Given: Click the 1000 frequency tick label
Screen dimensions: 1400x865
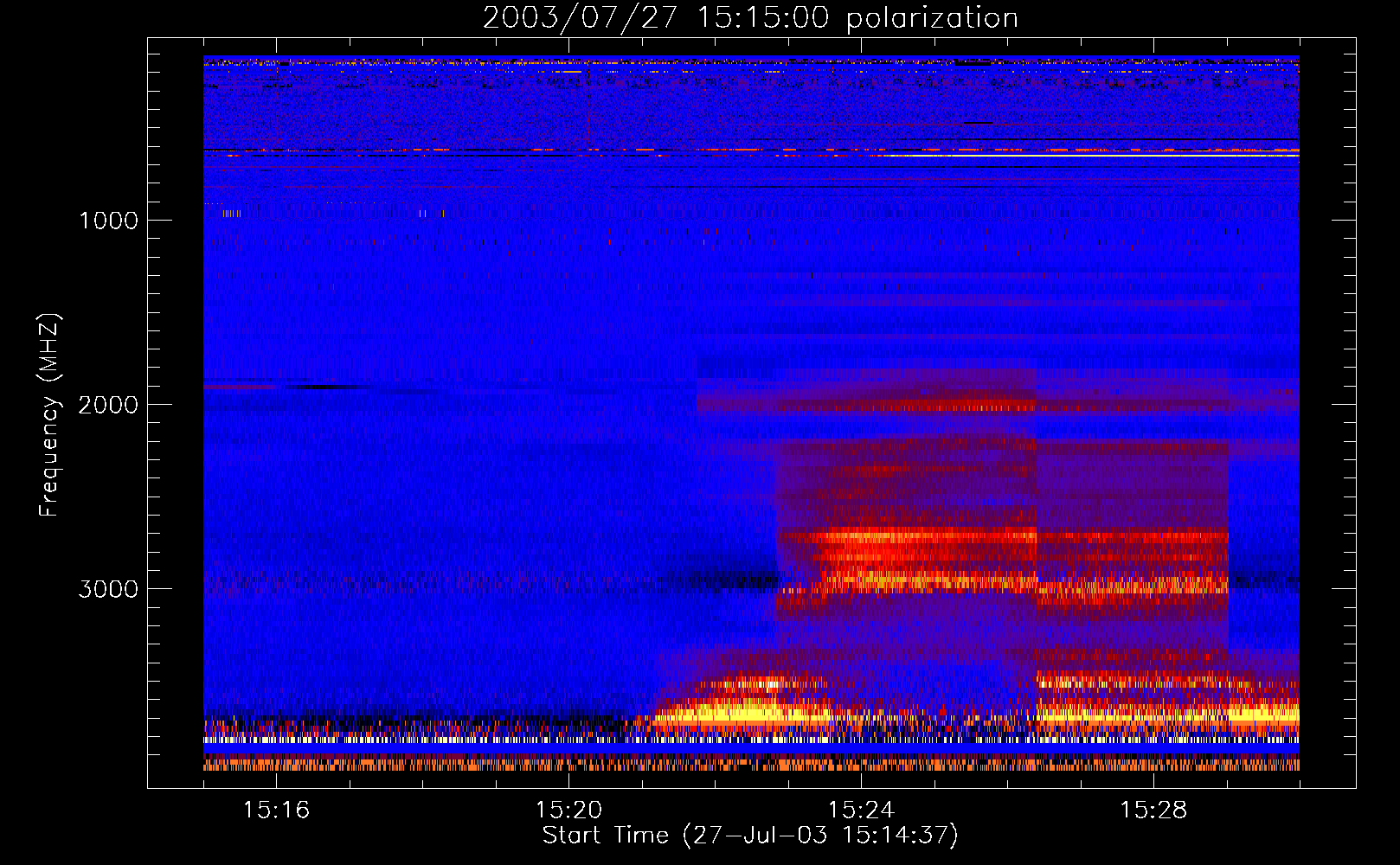Looking at the screenshot, I should [x=108, y=221].
